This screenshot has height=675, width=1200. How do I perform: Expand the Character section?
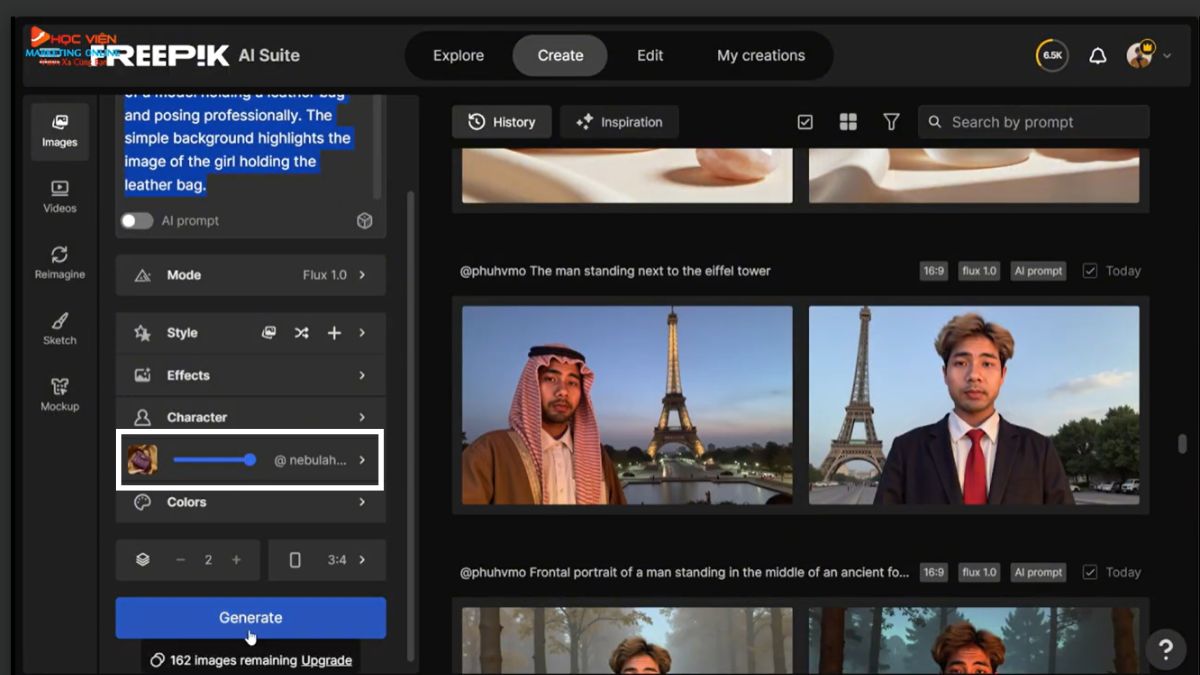(250, 417)
